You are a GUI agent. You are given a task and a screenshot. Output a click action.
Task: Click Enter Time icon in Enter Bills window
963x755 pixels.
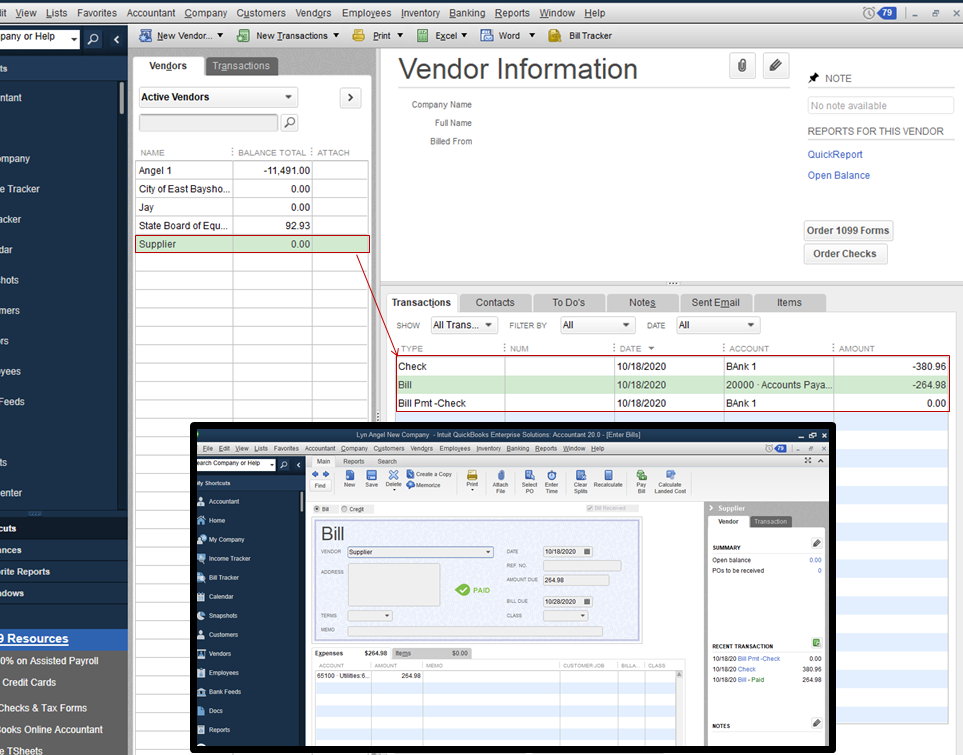(x=552, y=482)
